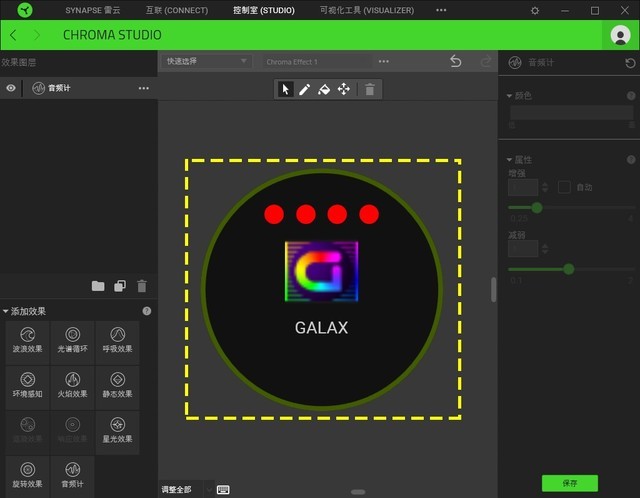Go back with the left arrow
This screenshot has width=640, height=498.
[x=13, y=35]
